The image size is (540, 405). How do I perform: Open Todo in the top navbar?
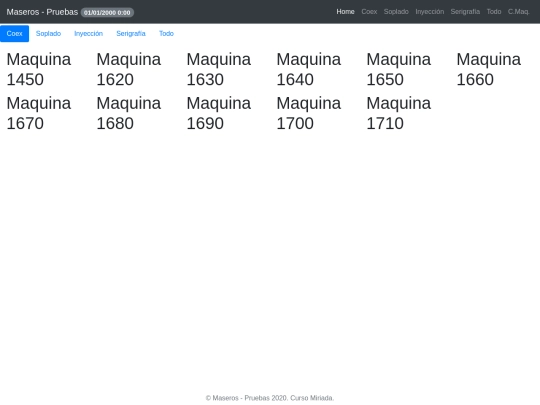(x=494, y=12)
